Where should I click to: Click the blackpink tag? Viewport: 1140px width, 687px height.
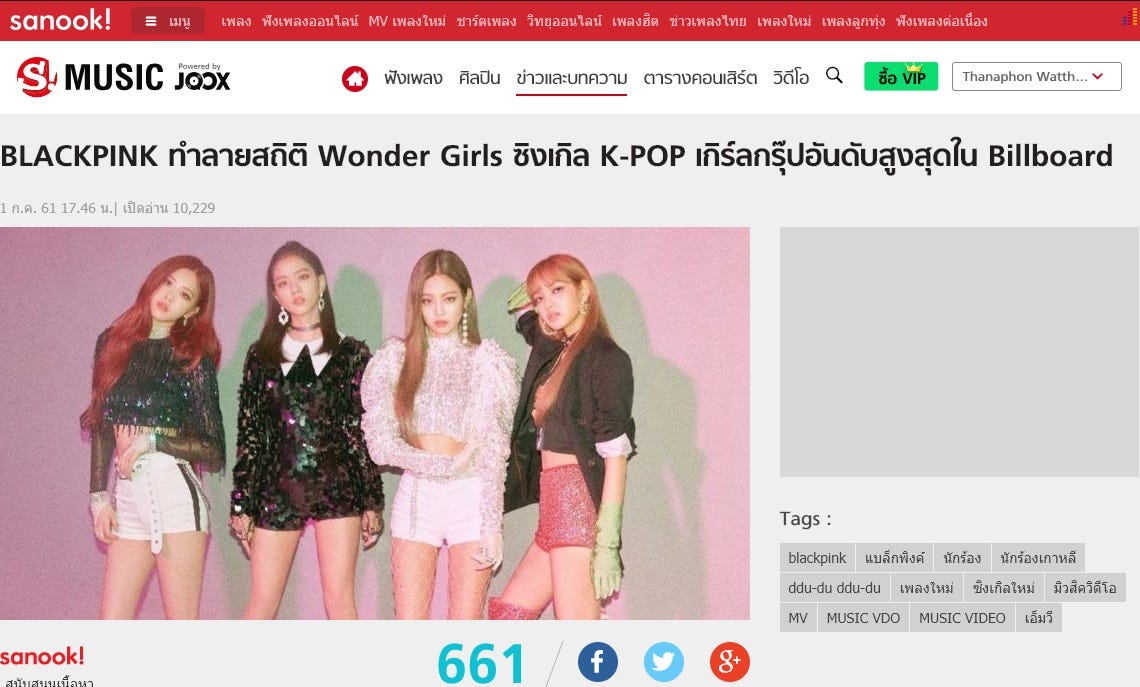coord(817,558)
